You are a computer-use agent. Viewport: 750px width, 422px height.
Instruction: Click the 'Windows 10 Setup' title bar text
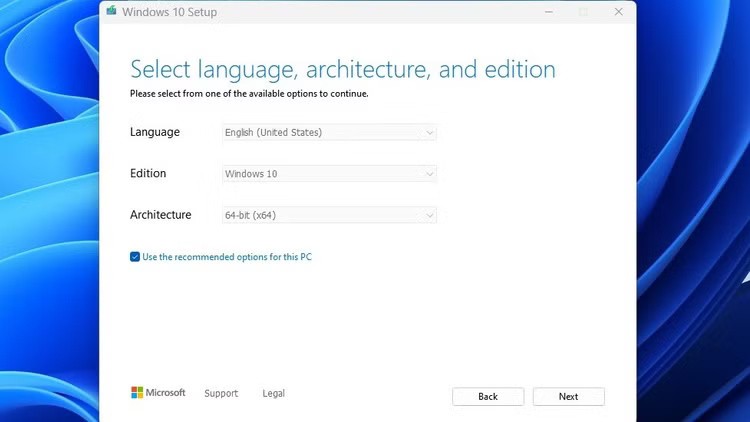[169, 12]
